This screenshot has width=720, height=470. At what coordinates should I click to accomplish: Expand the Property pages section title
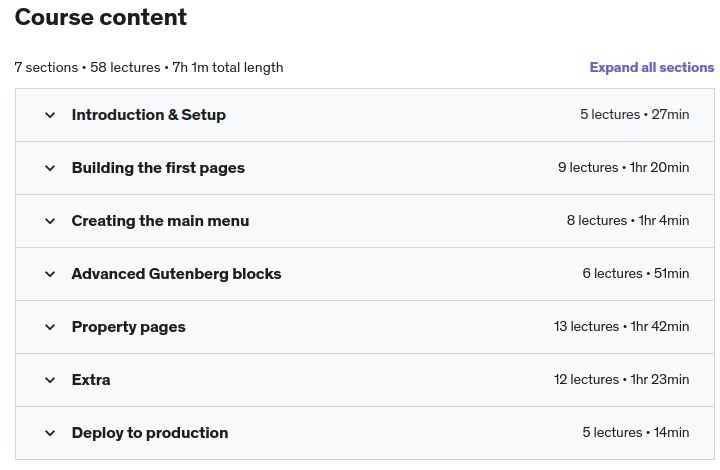(128, 327)
